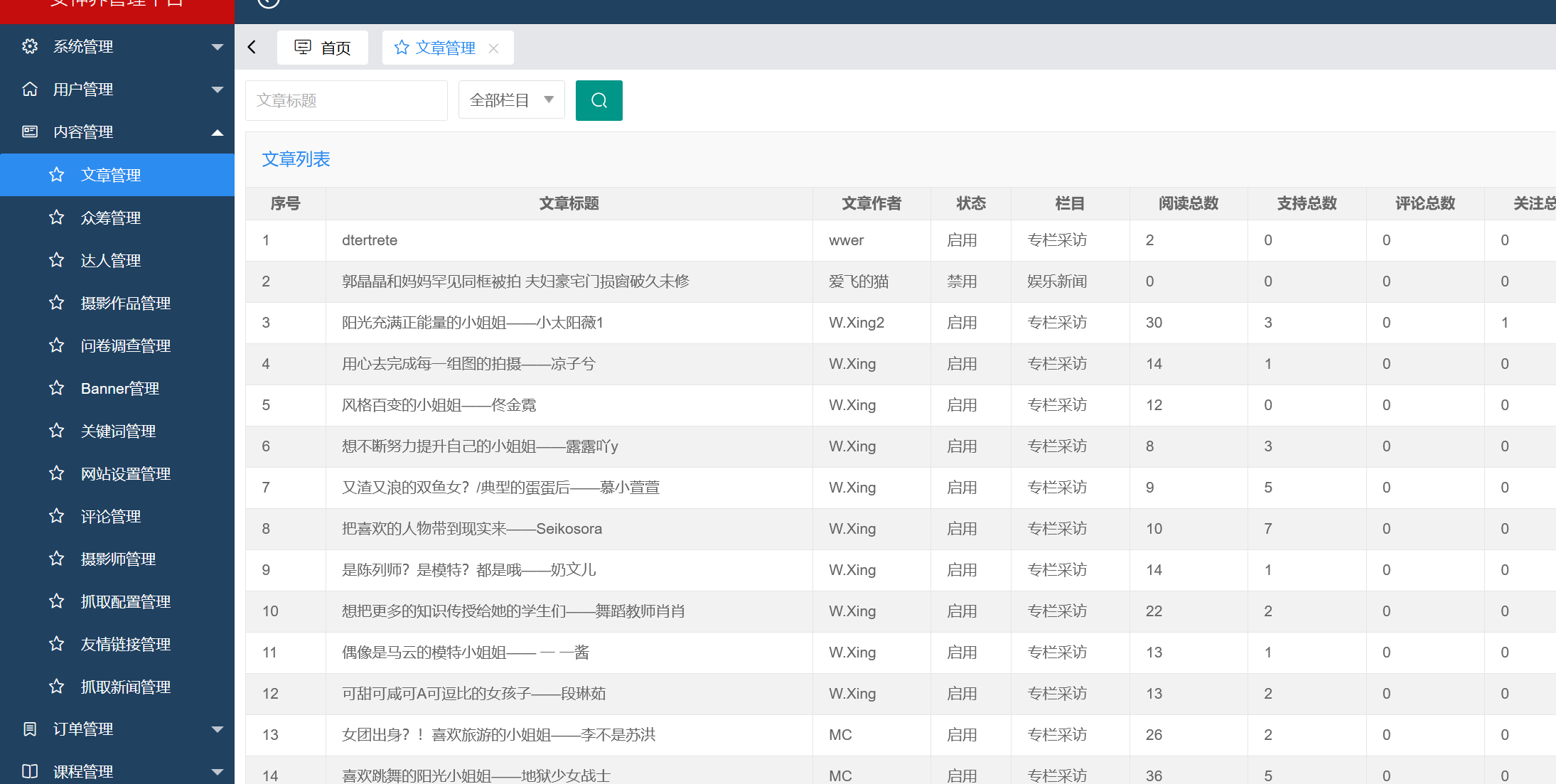This screenshot has height=784, width=1556.
Task: Expand the 课程管理 menu arrow
Action: point(218,772)
